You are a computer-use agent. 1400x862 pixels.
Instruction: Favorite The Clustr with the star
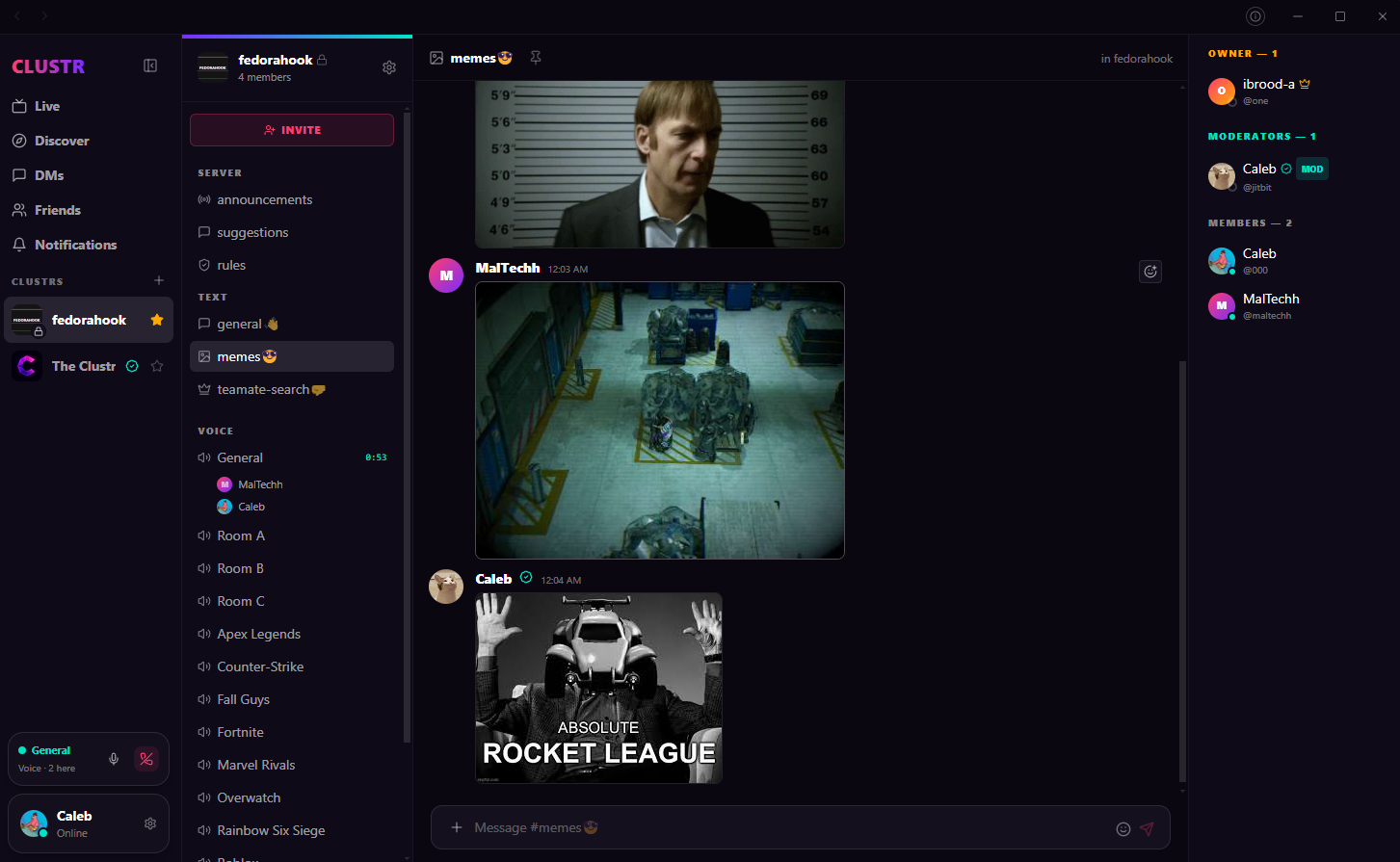pyautogui.click(x=157, y=366)
